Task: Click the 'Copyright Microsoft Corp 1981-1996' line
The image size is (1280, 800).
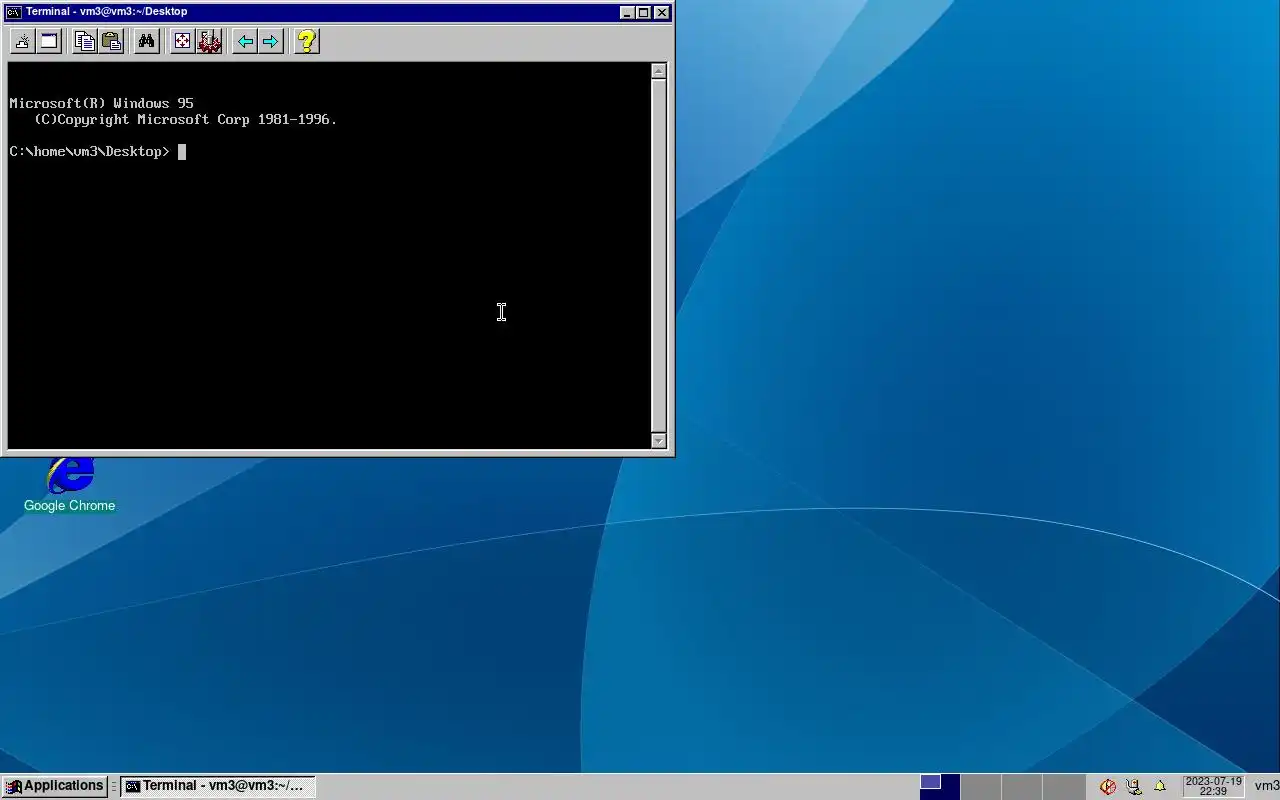Action: click(186, 119)
